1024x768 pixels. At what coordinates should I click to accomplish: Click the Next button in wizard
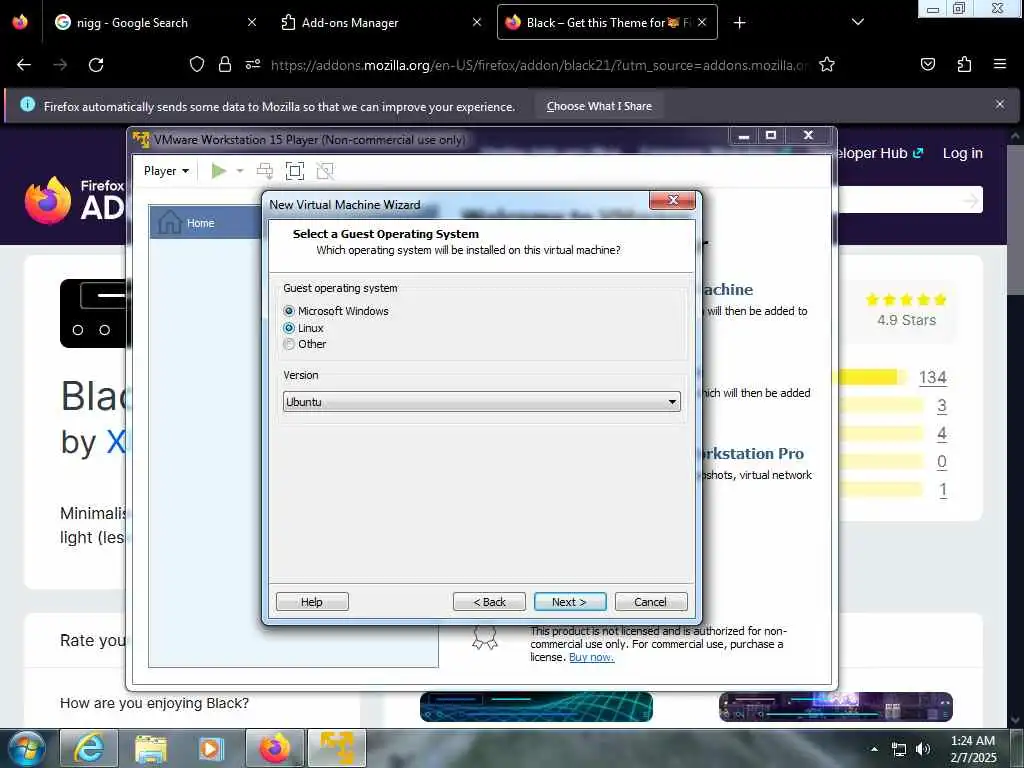tap(569, 601)
